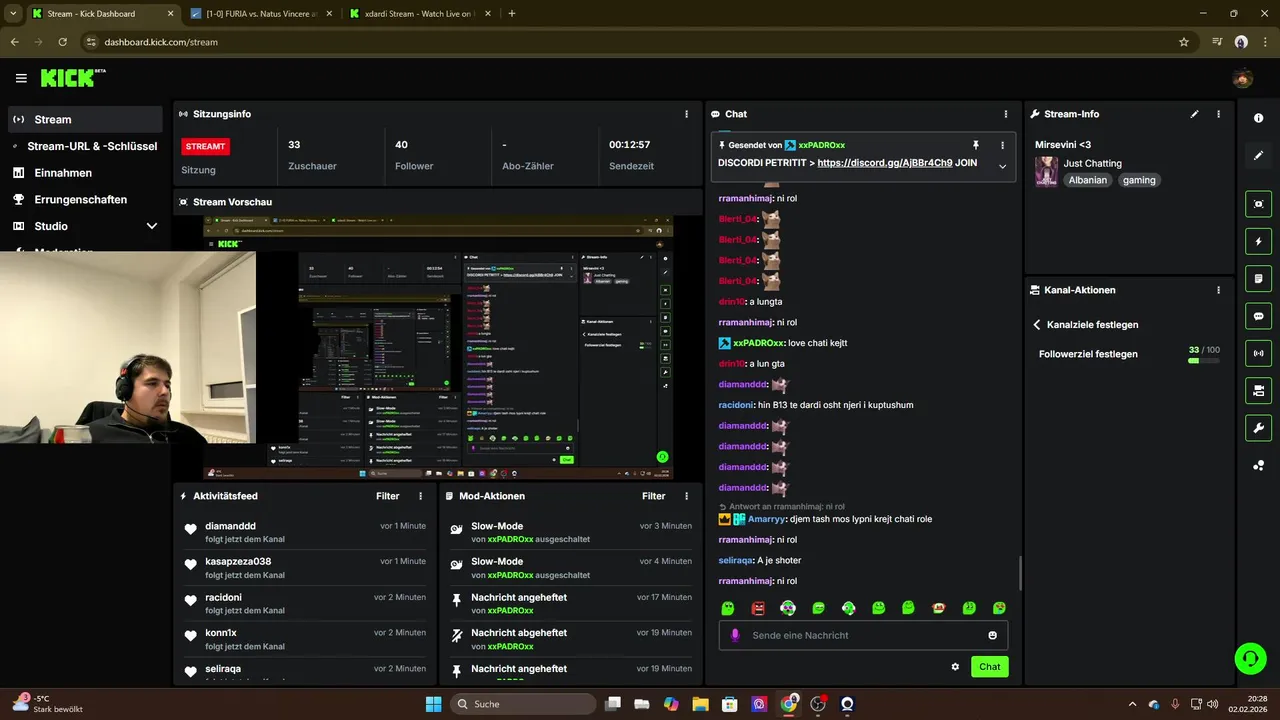Click the Albanian tag
The height and width of the screenshot is (720, 1280).
tap(1087, 180)
